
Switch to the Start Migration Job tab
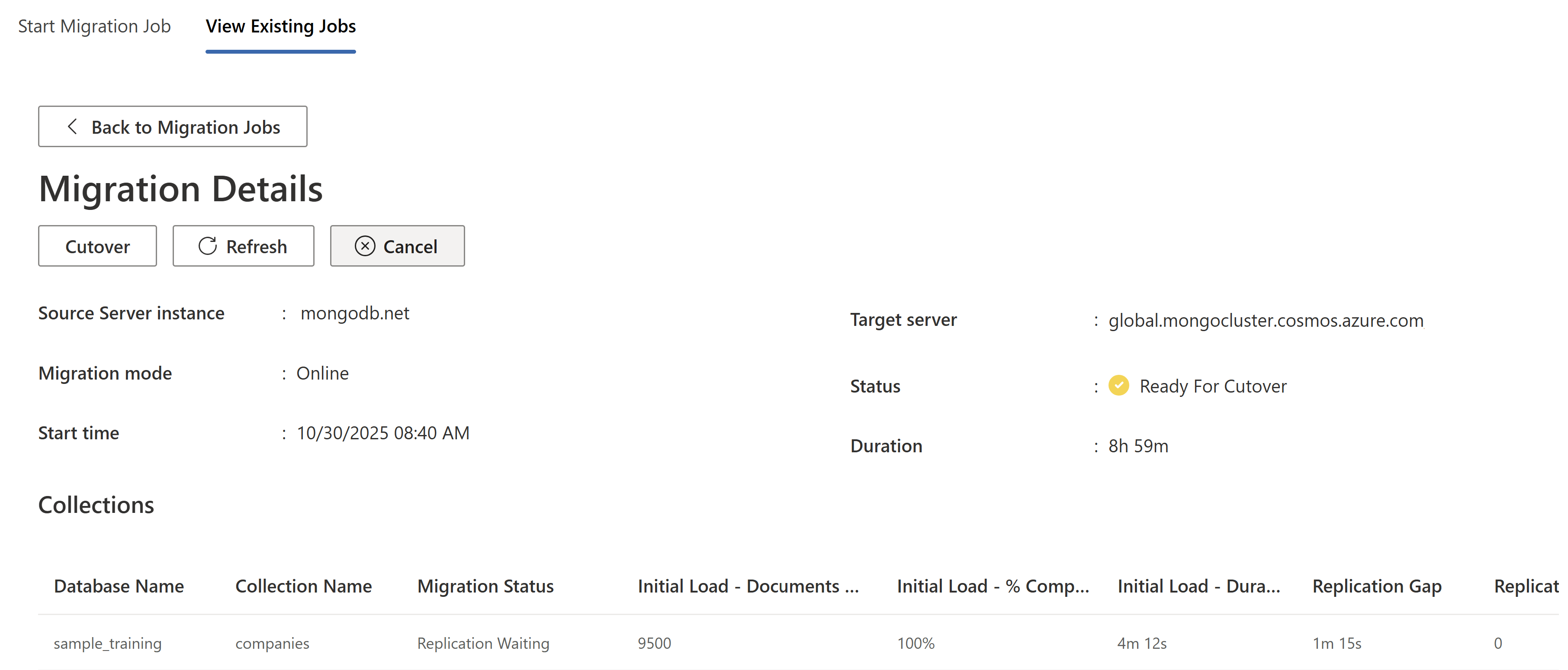(94, 26)
